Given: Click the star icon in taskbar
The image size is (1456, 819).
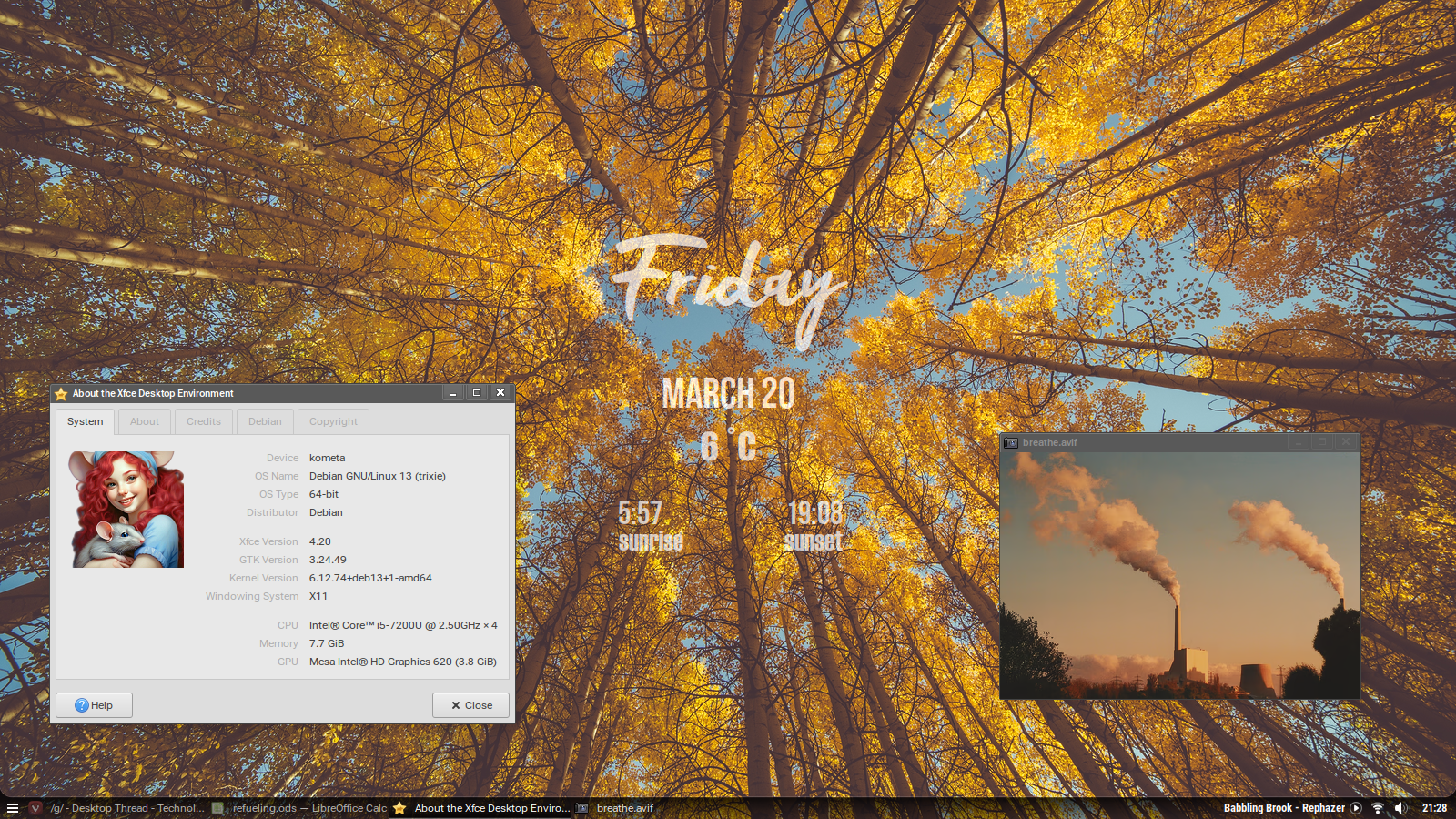Looking at the screenshot, I should [399, 808].
